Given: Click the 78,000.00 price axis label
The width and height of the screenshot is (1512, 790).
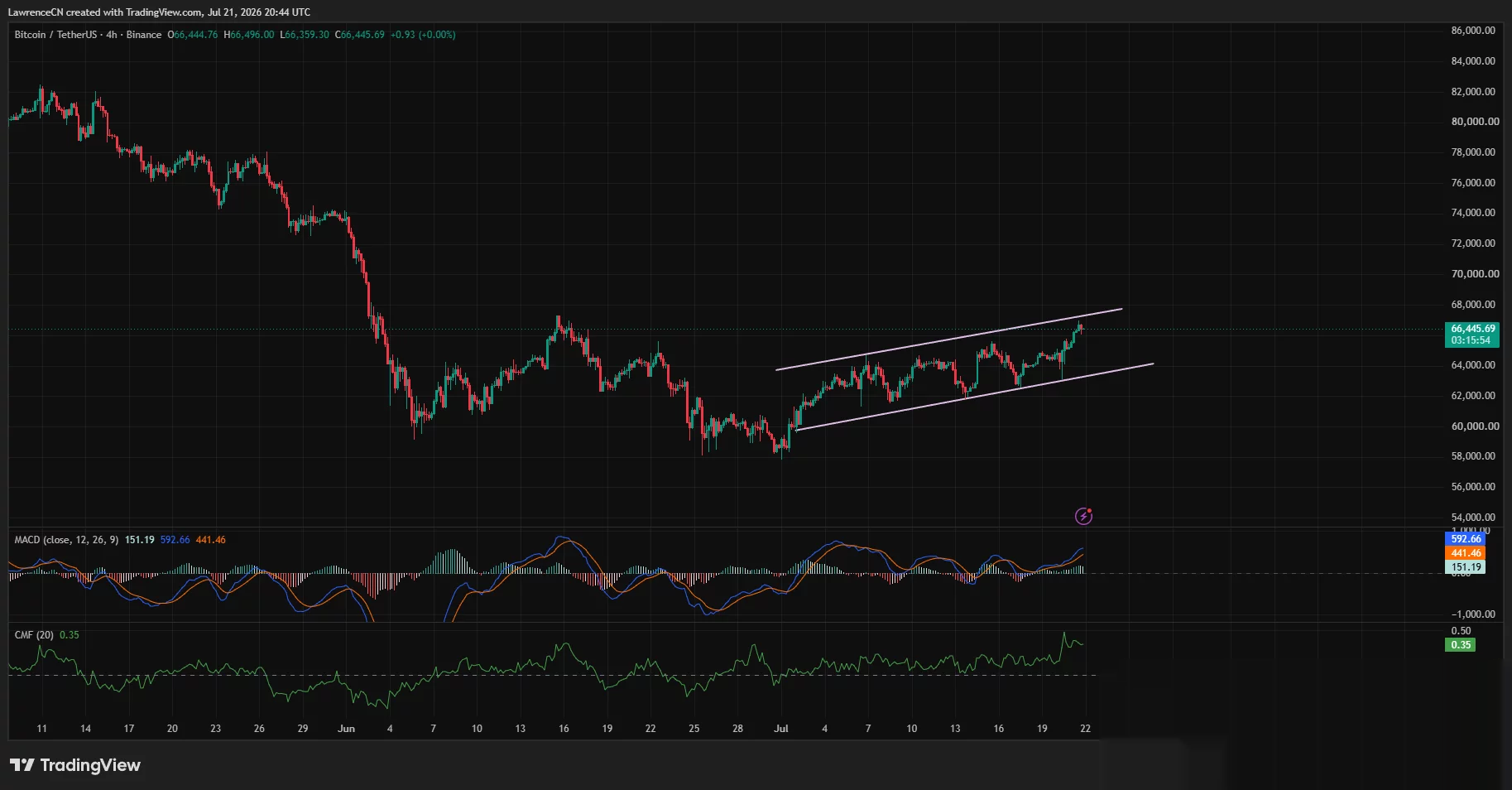Looking at the screenshot, I should tap(1473, 152).
